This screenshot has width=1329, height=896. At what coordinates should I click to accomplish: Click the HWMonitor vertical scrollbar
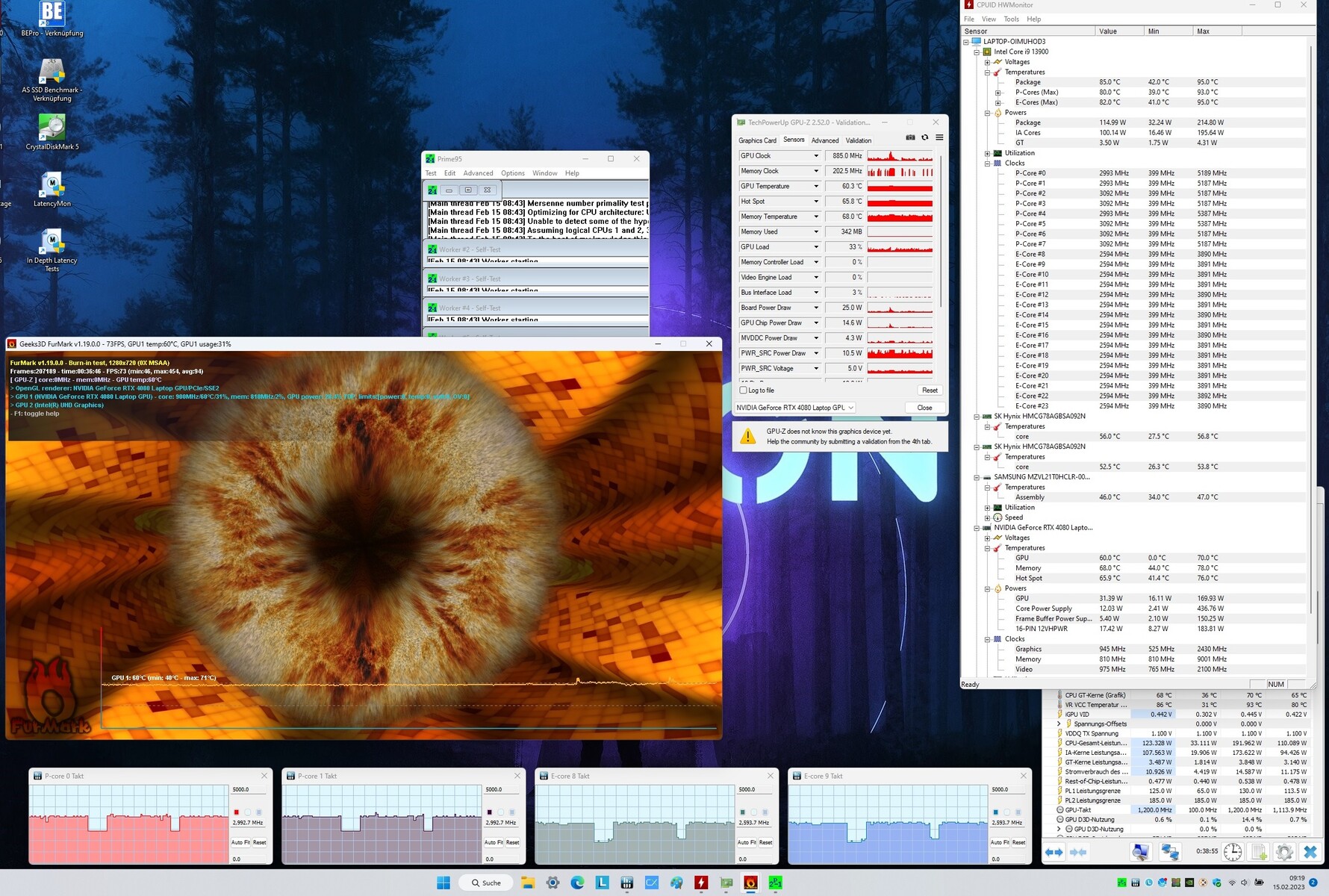(1310, 329)
